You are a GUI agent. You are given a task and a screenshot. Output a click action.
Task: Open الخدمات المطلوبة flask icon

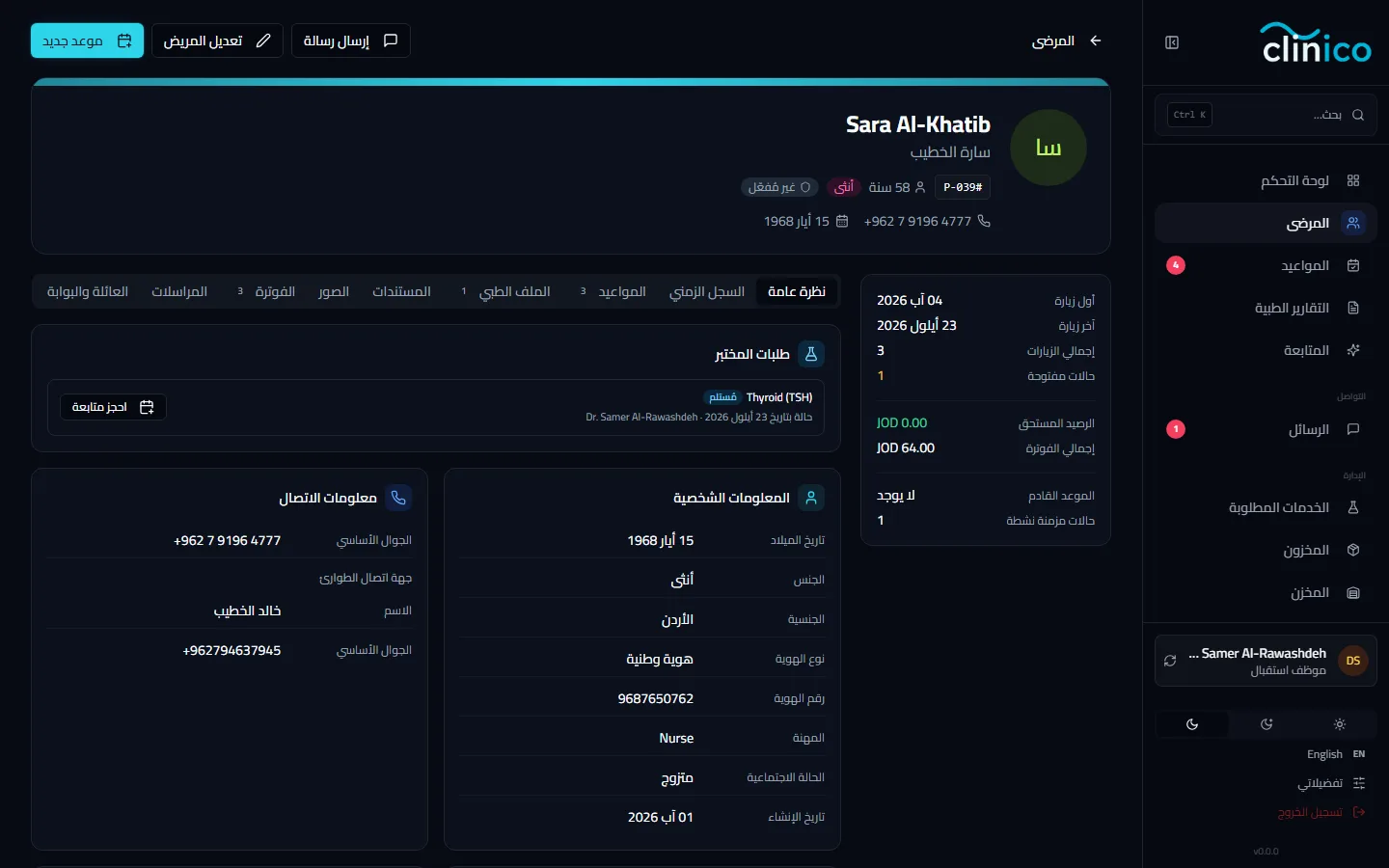pos(1353,507)
